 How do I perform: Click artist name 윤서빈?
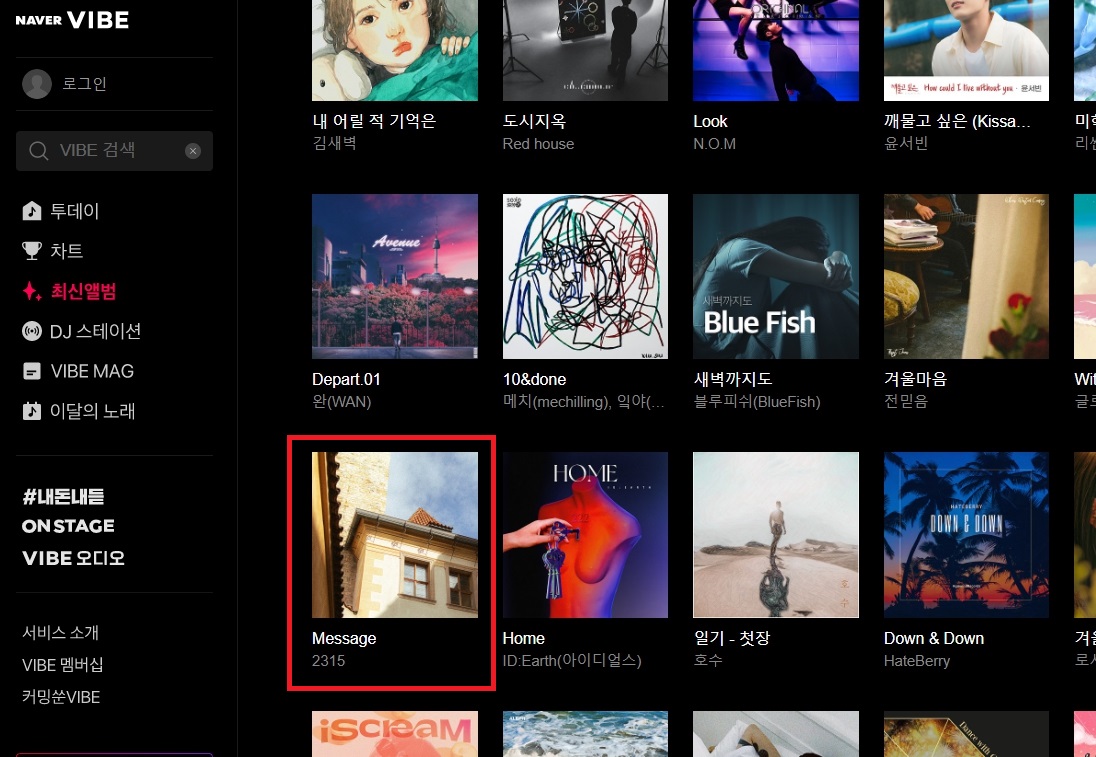(906, 143)
